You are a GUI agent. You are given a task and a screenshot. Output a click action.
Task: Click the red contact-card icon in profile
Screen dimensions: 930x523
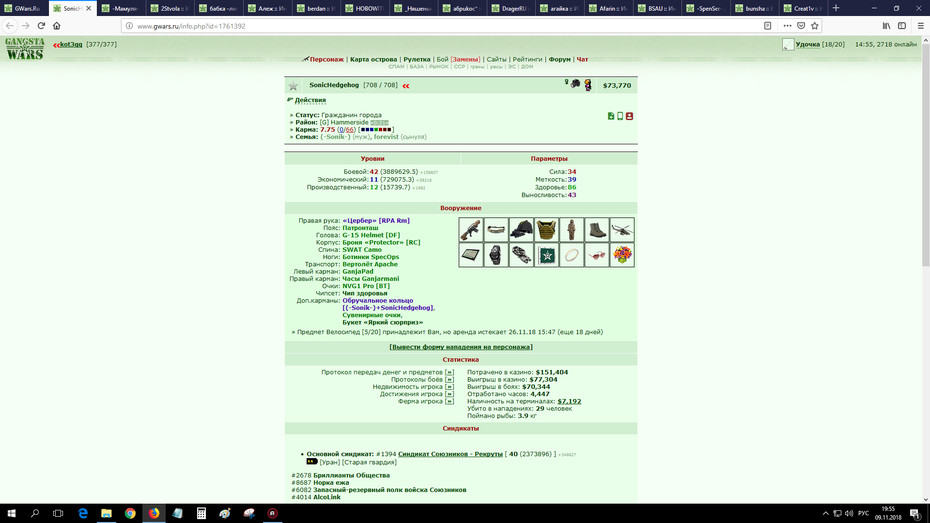click(x=629, y=116)
